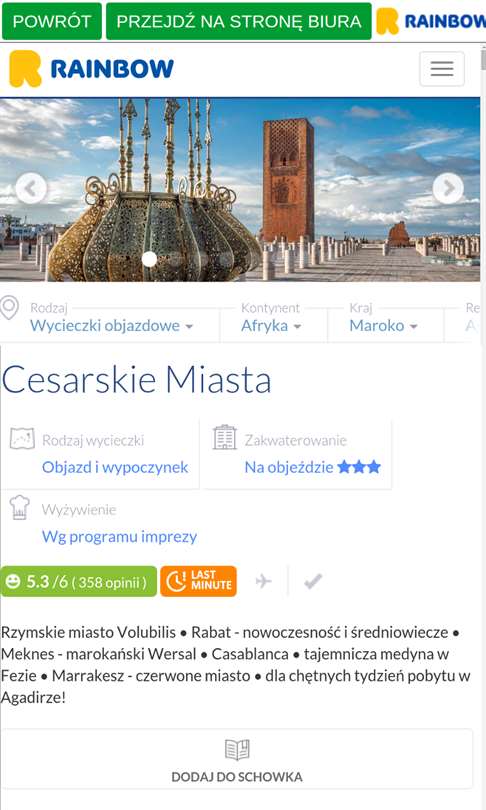
Task: Open the Maroko country dropdown
Action: click(x=383, y=325)
